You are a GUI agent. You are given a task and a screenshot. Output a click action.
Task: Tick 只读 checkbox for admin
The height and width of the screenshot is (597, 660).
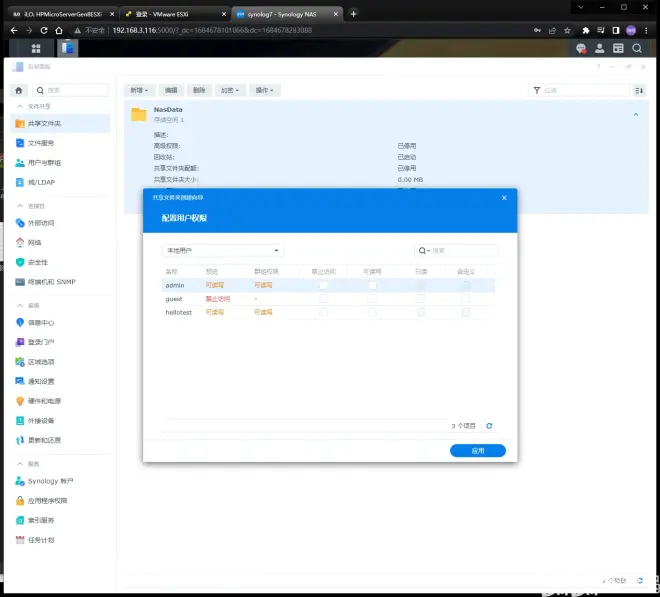(420, 285)
